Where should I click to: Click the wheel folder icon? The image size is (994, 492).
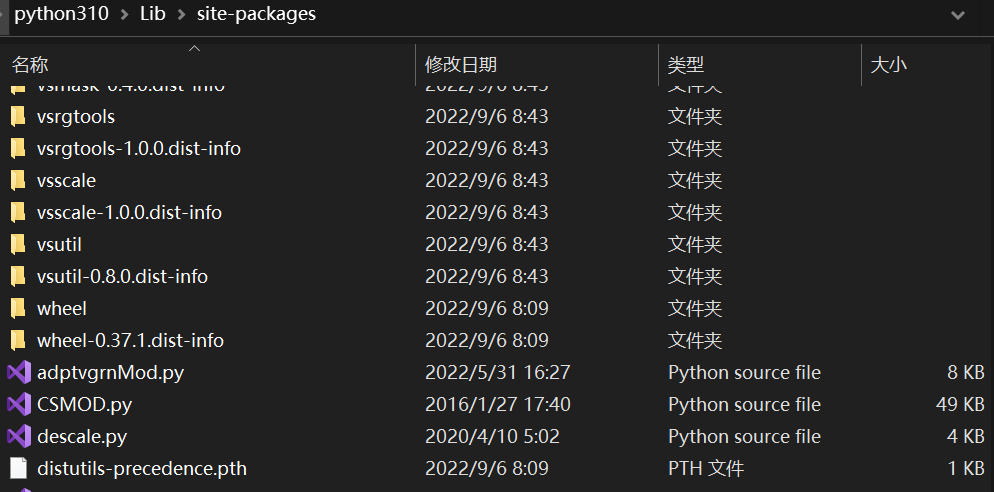pyautogui.click(x=18, y=309)
